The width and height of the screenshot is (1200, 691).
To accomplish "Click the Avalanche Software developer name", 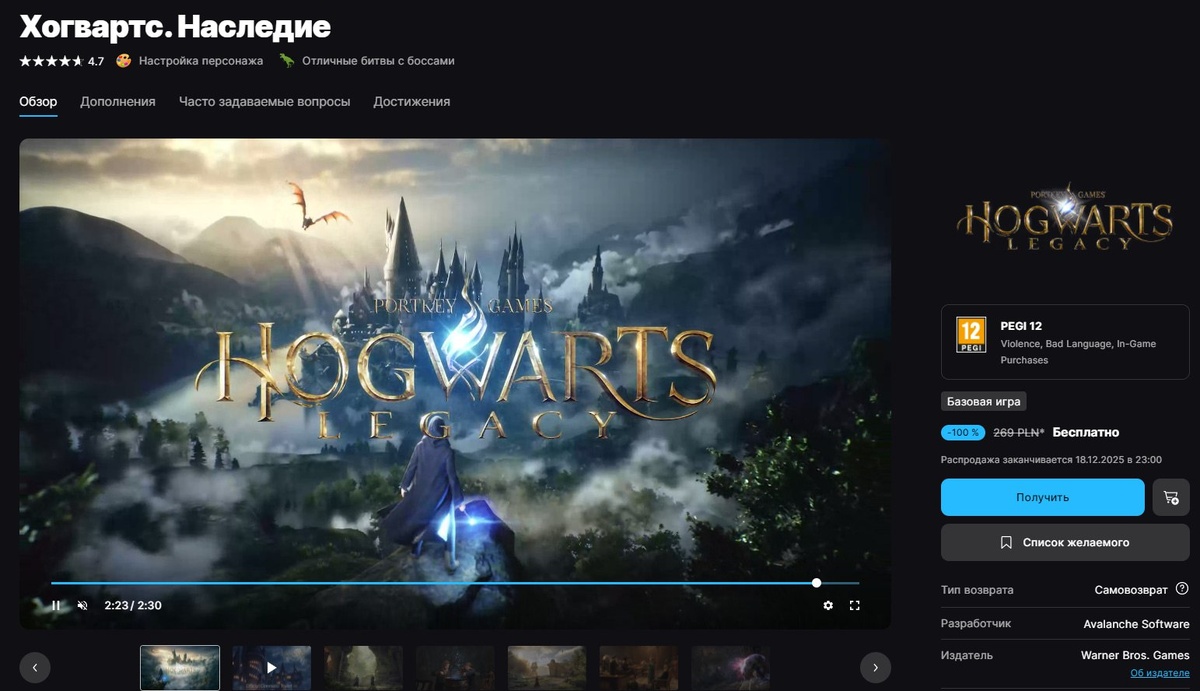I will pos(1136,624).
